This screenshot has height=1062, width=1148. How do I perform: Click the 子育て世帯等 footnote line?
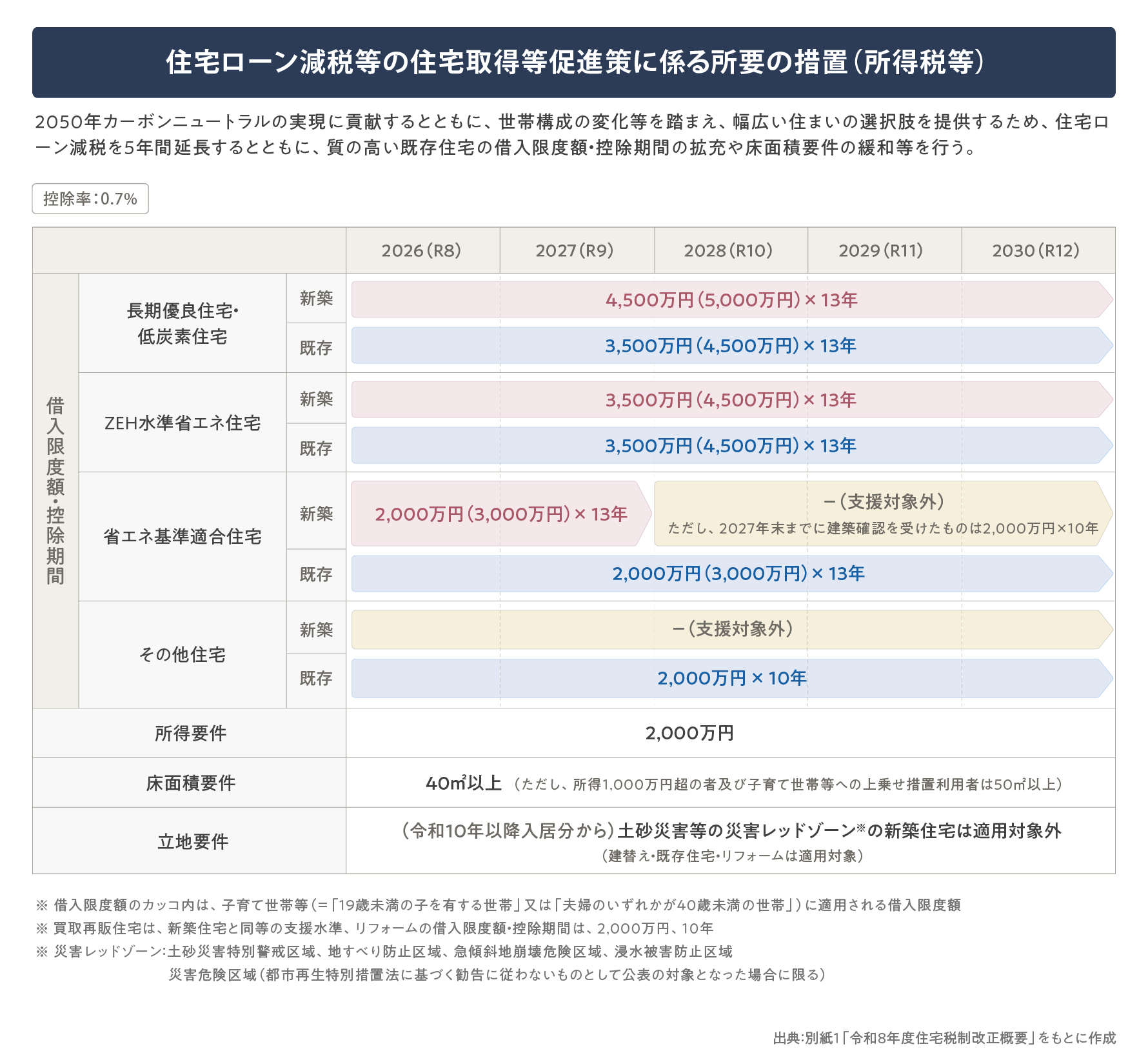click(x=498, y=905)
